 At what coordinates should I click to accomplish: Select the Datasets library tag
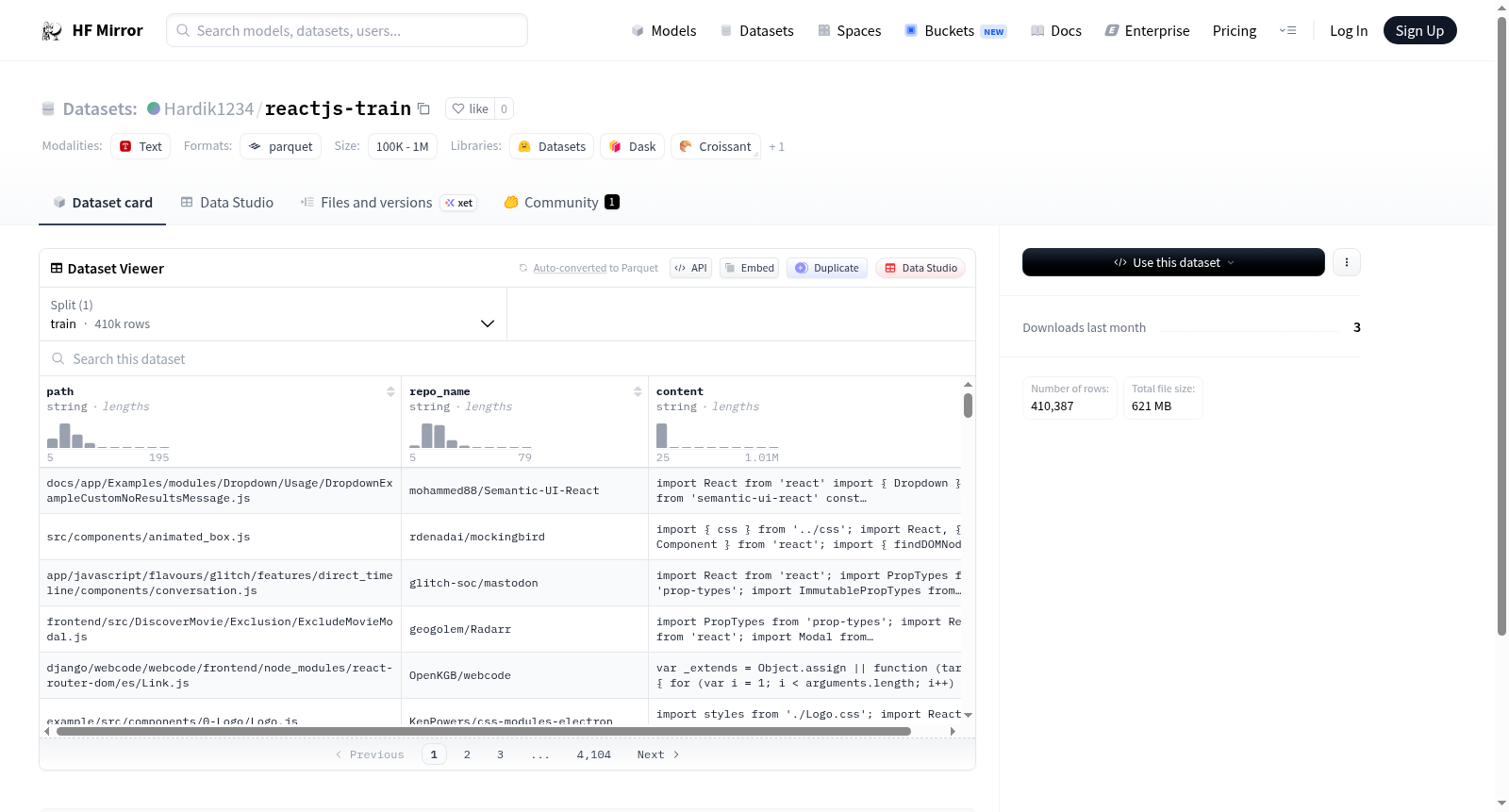coord(552,146)
